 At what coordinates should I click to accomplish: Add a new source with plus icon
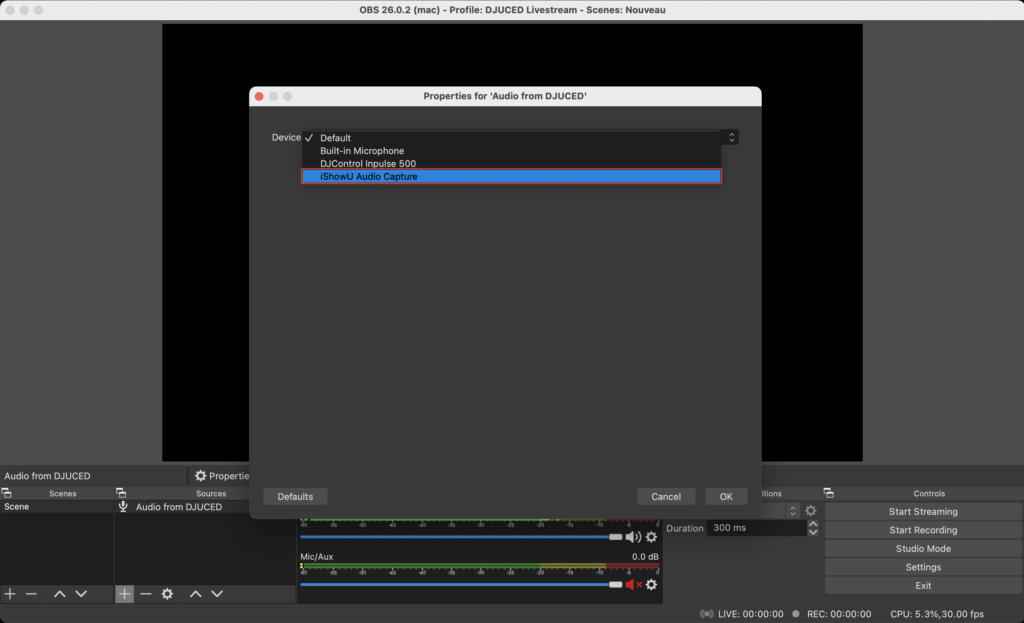click(124, 594)
